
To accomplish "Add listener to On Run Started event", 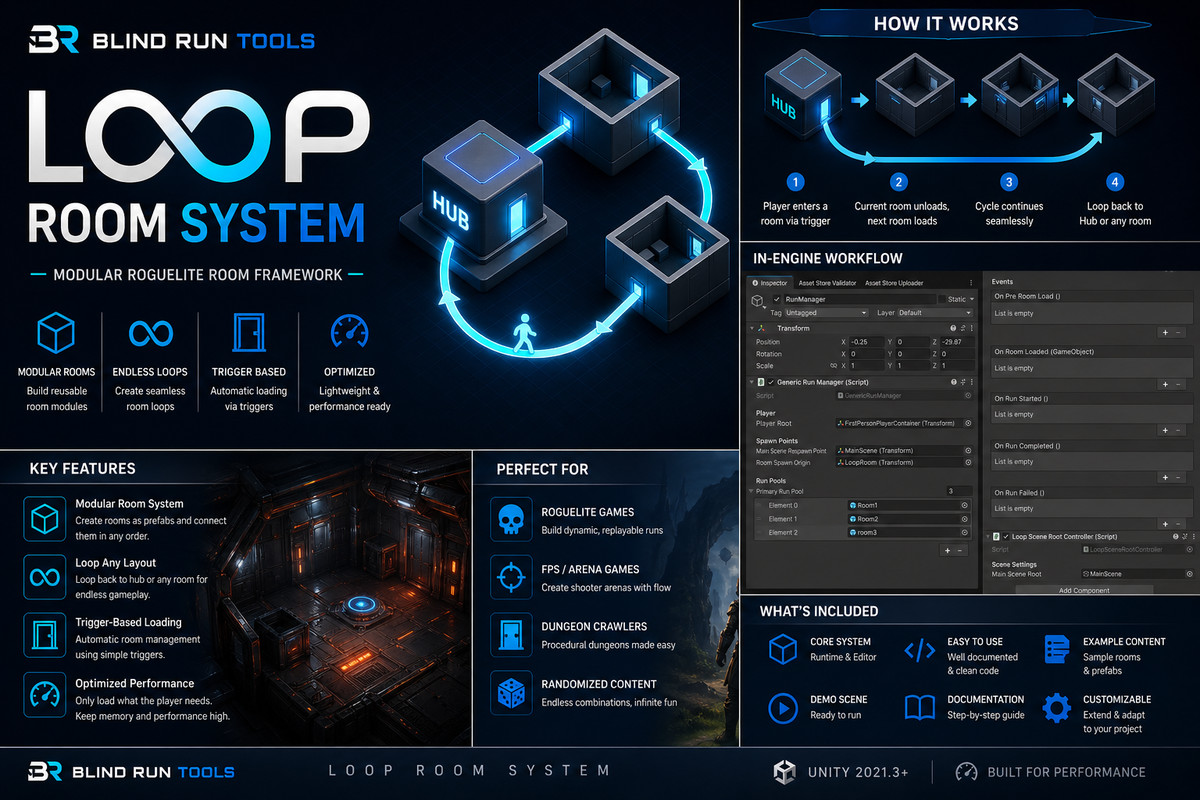I will 1165,430.
